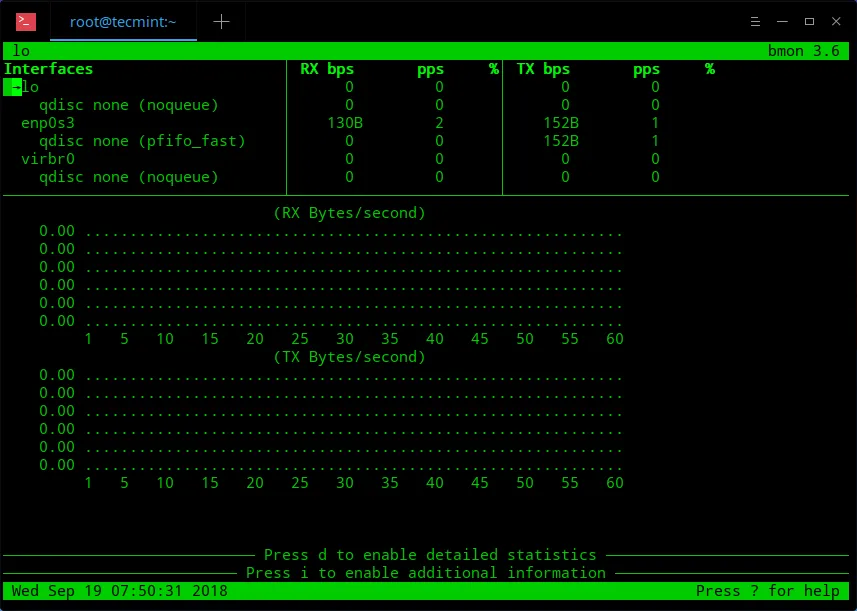Image resolution: width=857 pixels, height=611 pixels.
Task: Select the enp0s3 interface
Action: point(48,123)
